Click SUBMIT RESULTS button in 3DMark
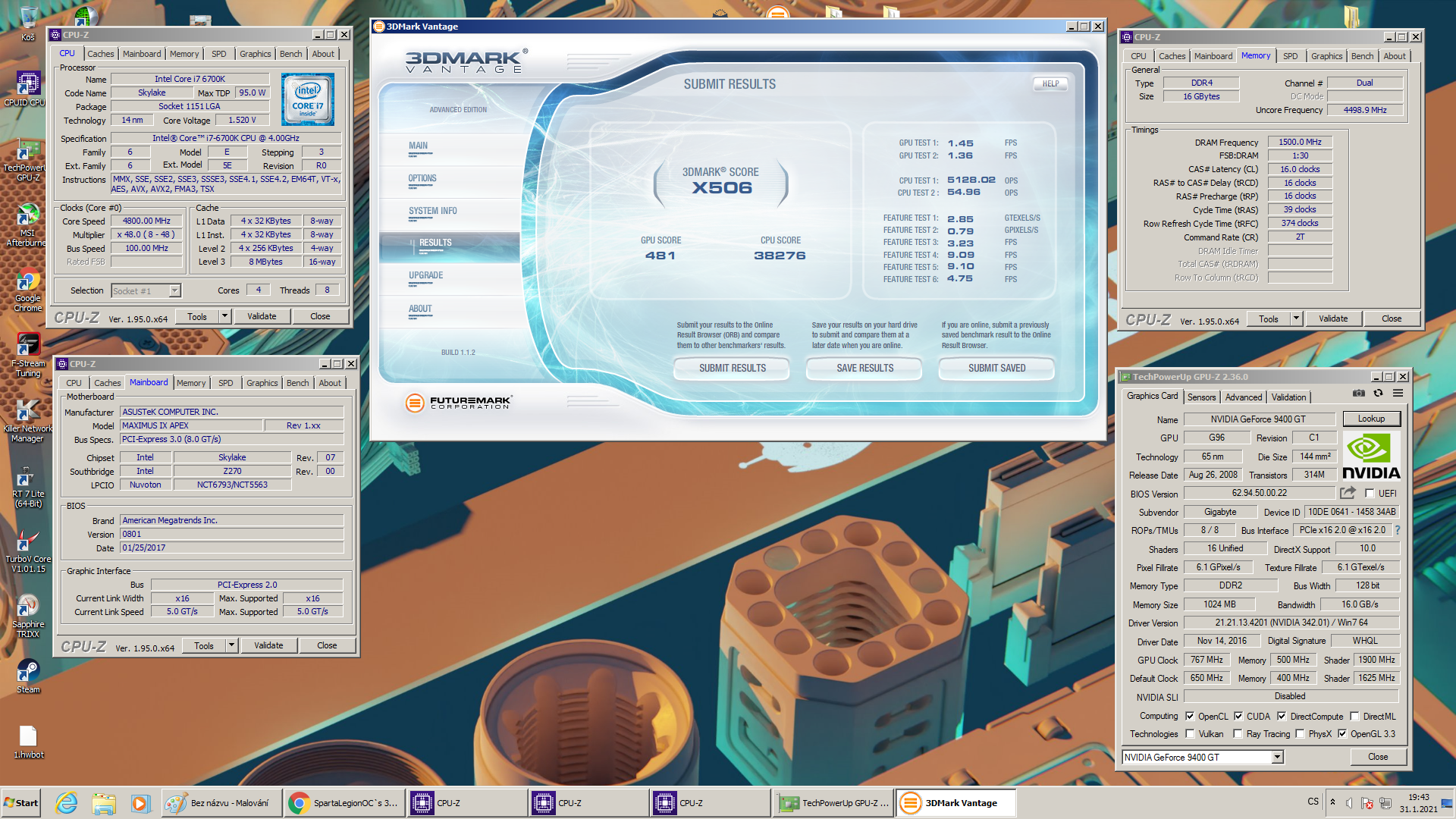The width and height of the screenshot is (1456, 819). 733,368
